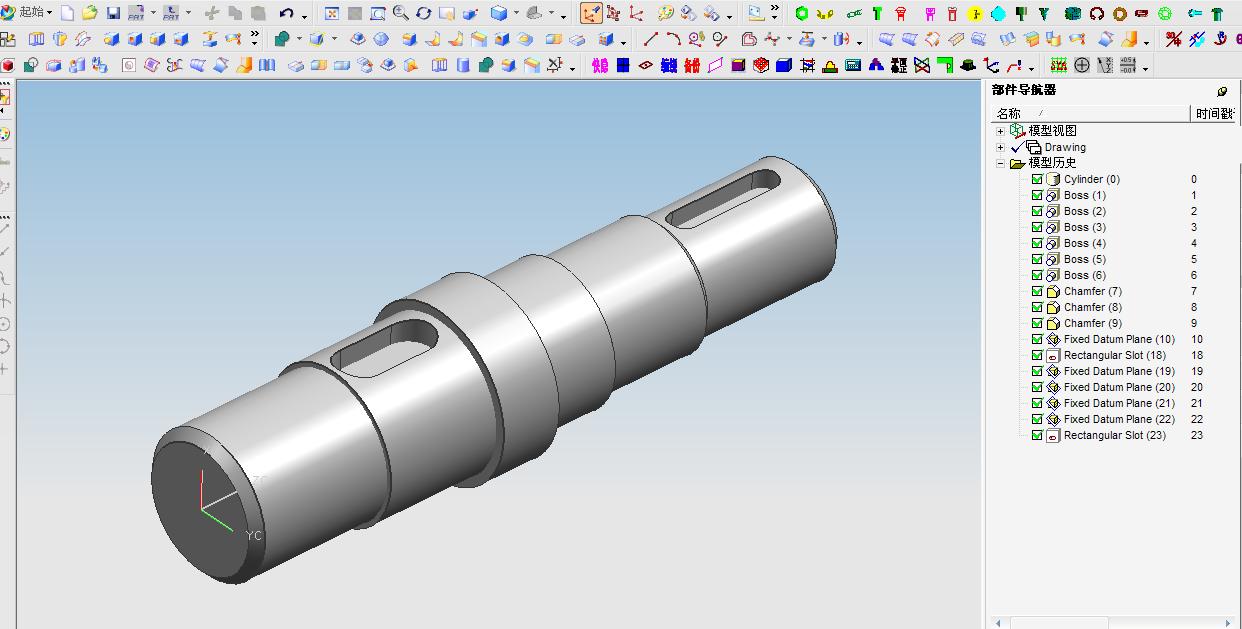The image size is (1242, 629).
Task: Click the Fit view icon
Action: pyautogui.click(x=331, y=13)
